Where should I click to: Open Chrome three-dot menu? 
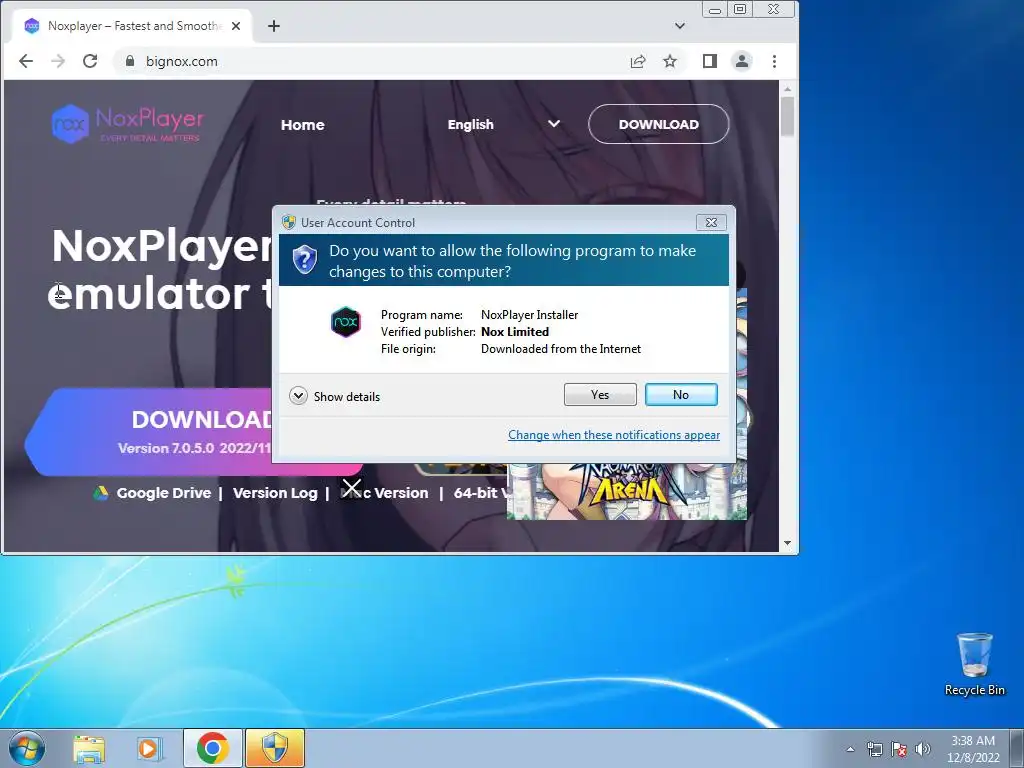pyautogui.click(x=775, y=61)
